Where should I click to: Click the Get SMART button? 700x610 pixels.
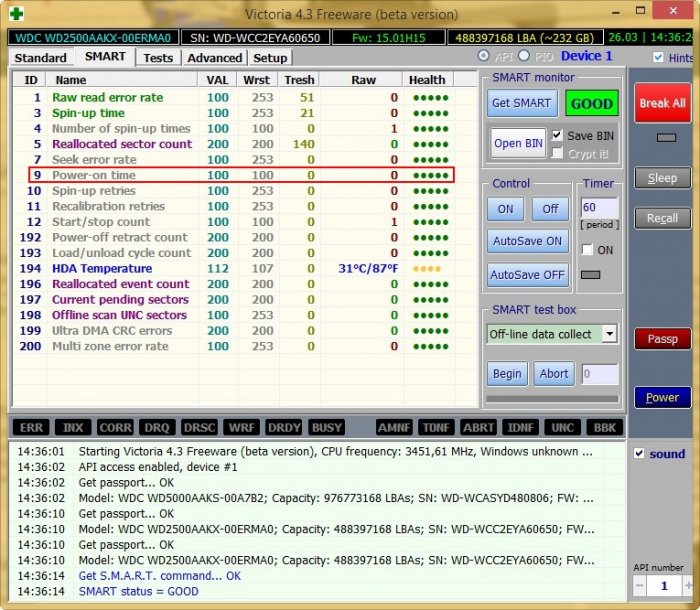point(521,103)
